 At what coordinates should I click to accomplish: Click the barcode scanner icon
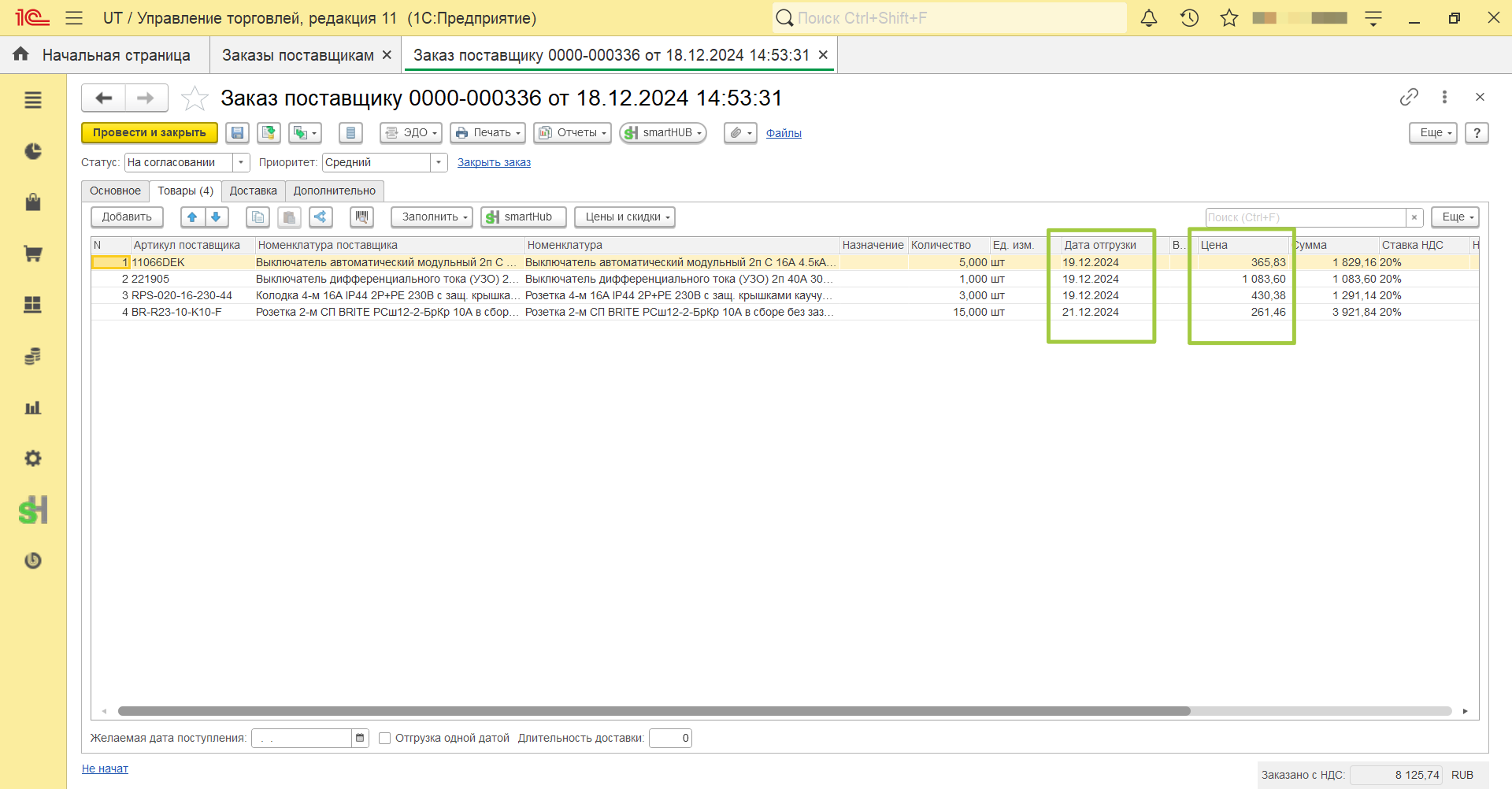[361, 217]
